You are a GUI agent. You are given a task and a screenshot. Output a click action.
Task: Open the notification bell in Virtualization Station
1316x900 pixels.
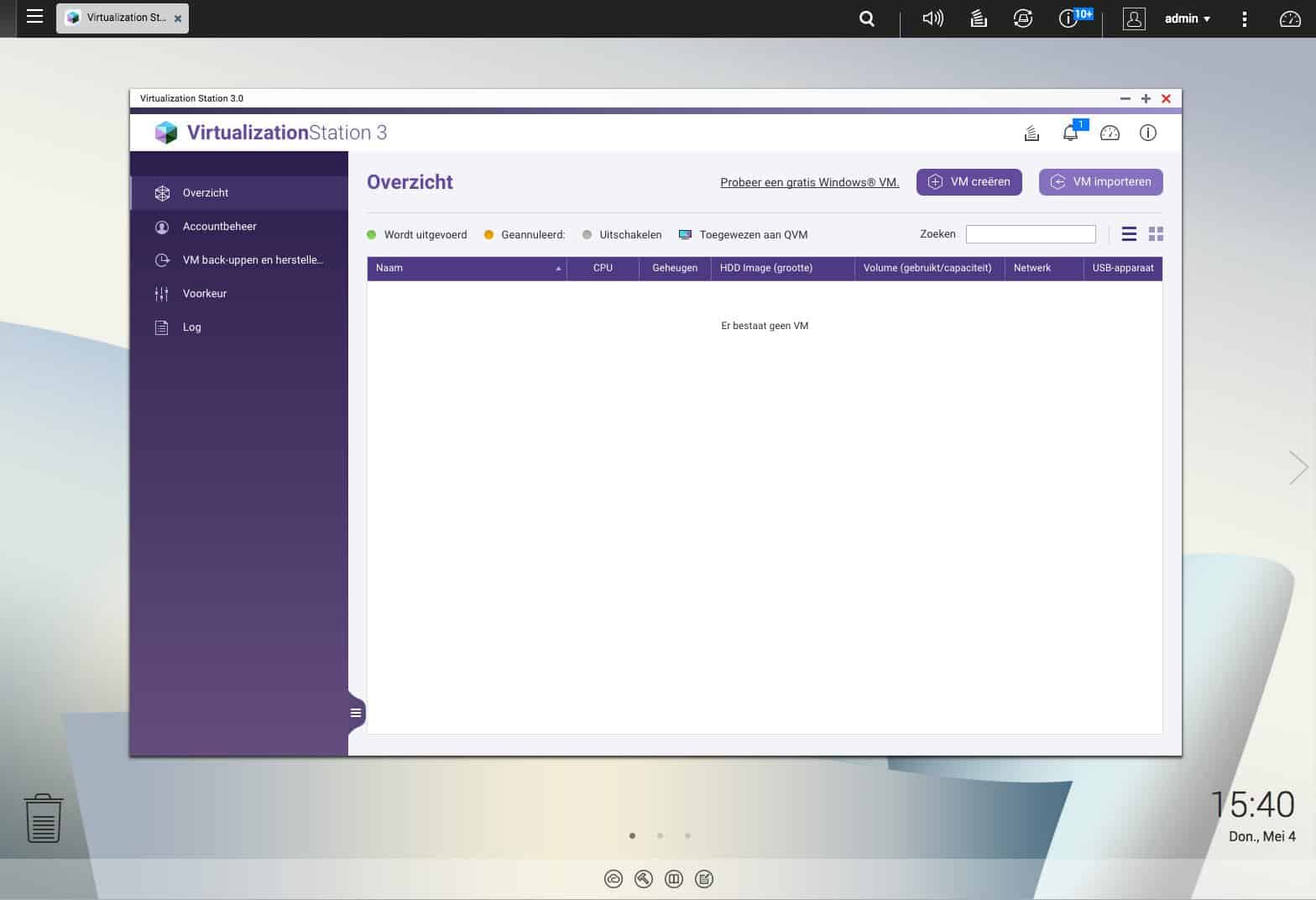(x=1072, y=132)
